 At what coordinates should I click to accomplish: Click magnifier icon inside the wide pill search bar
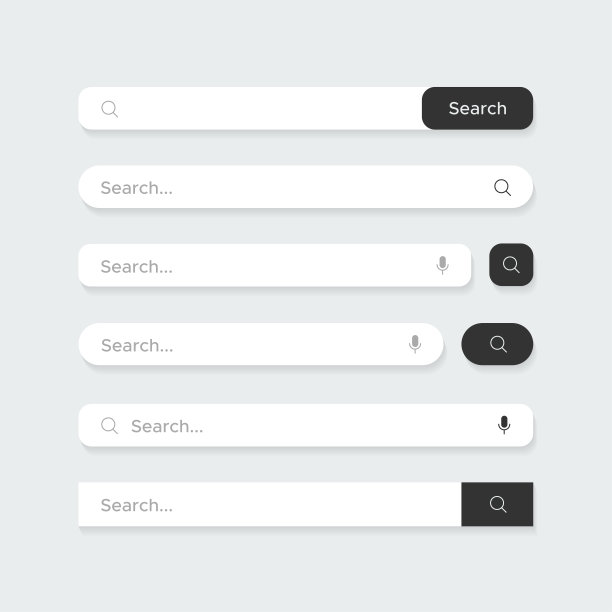(x=503, y=187)
